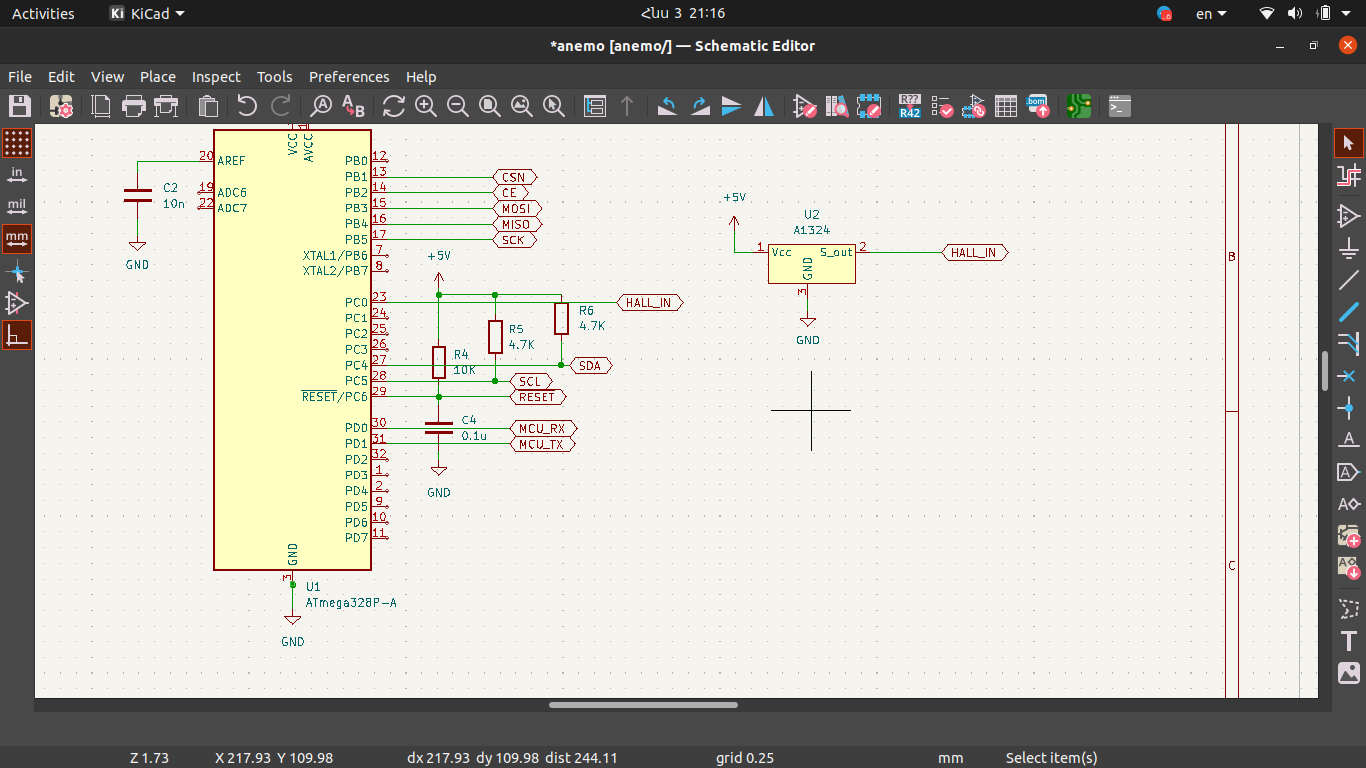Choose the Add wire tool
The image size is (1366, 768).
1348,280
